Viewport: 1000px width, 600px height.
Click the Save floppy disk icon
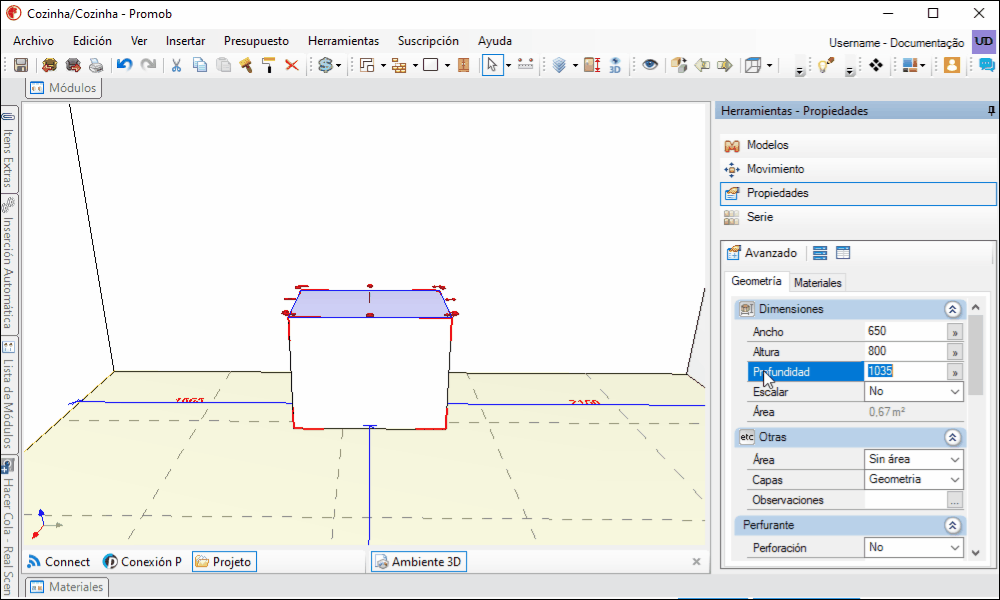coord(20,65)
